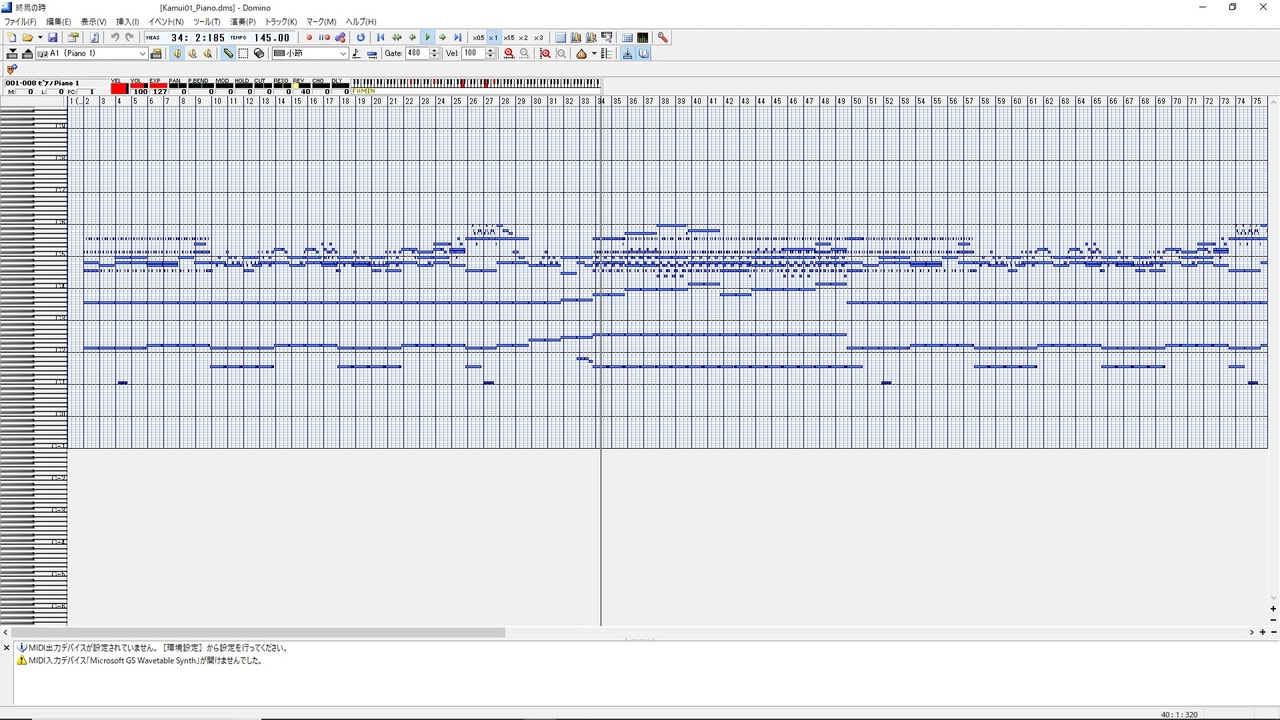Screen dimensions: 1280x720
Task: Undo the last edit
Action: [114, 37]
